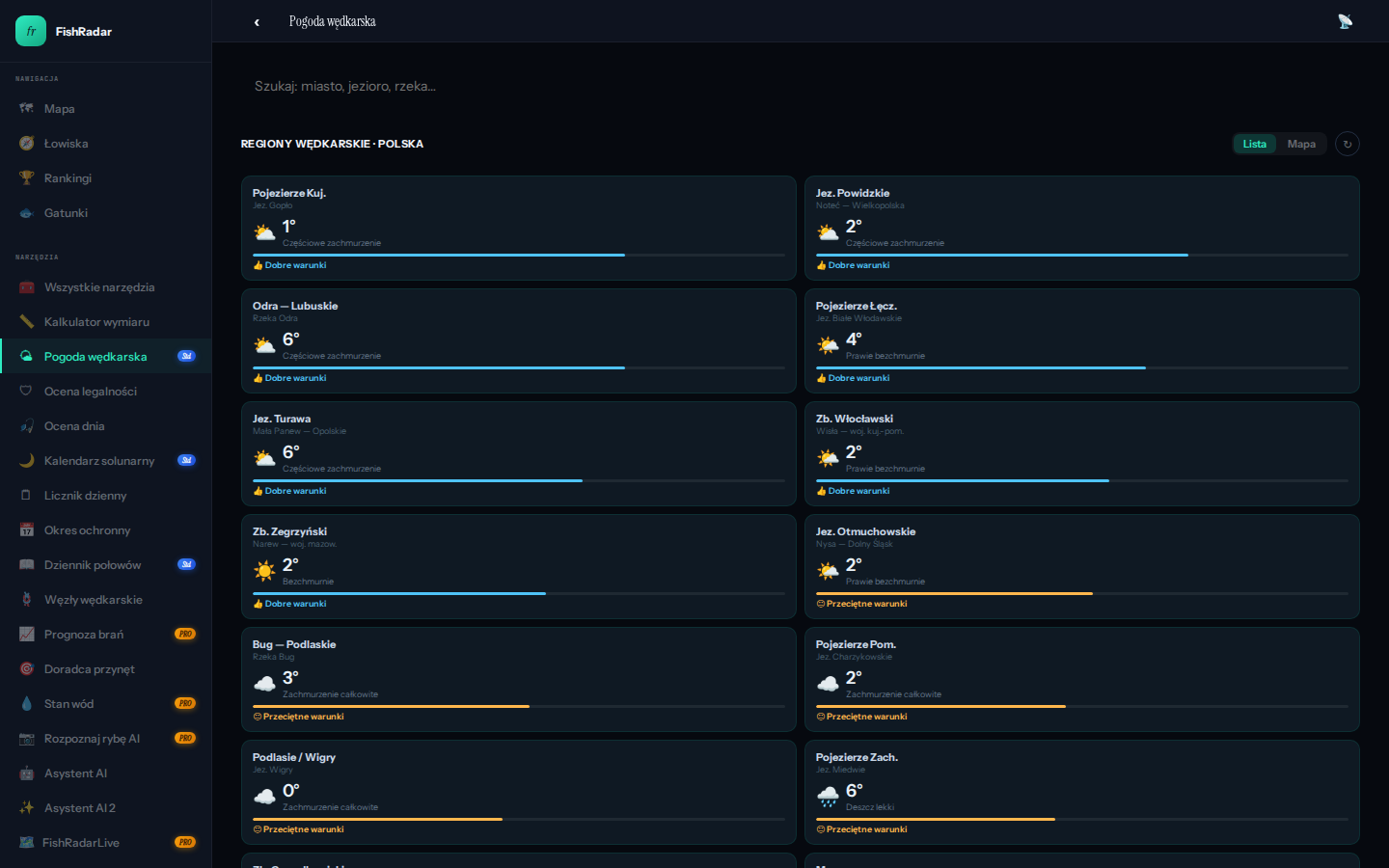This screenshot has width=1389, height=868.
Task: Click the search field for miasto, jezioro
Action: point(579,86)
